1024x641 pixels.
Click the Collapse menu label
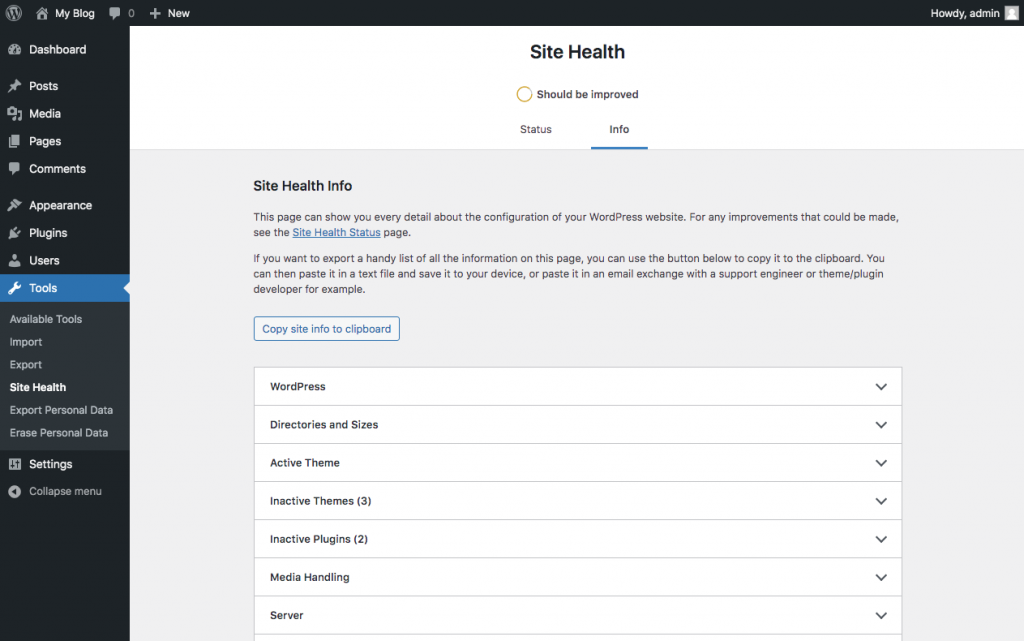tap(65, 492)
